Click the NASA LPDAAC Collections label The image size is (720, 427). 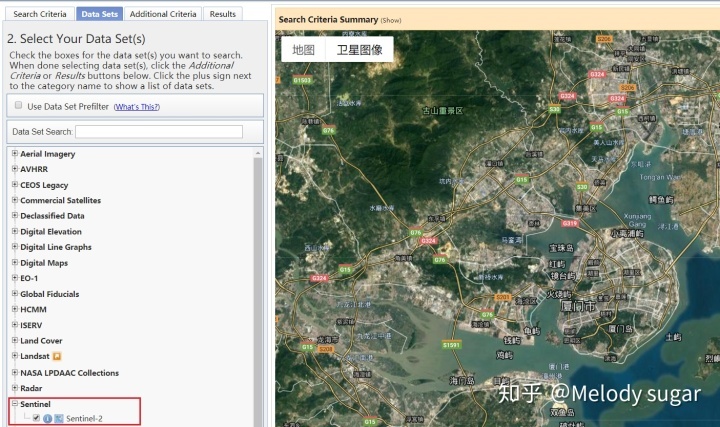tap(69, 373)
